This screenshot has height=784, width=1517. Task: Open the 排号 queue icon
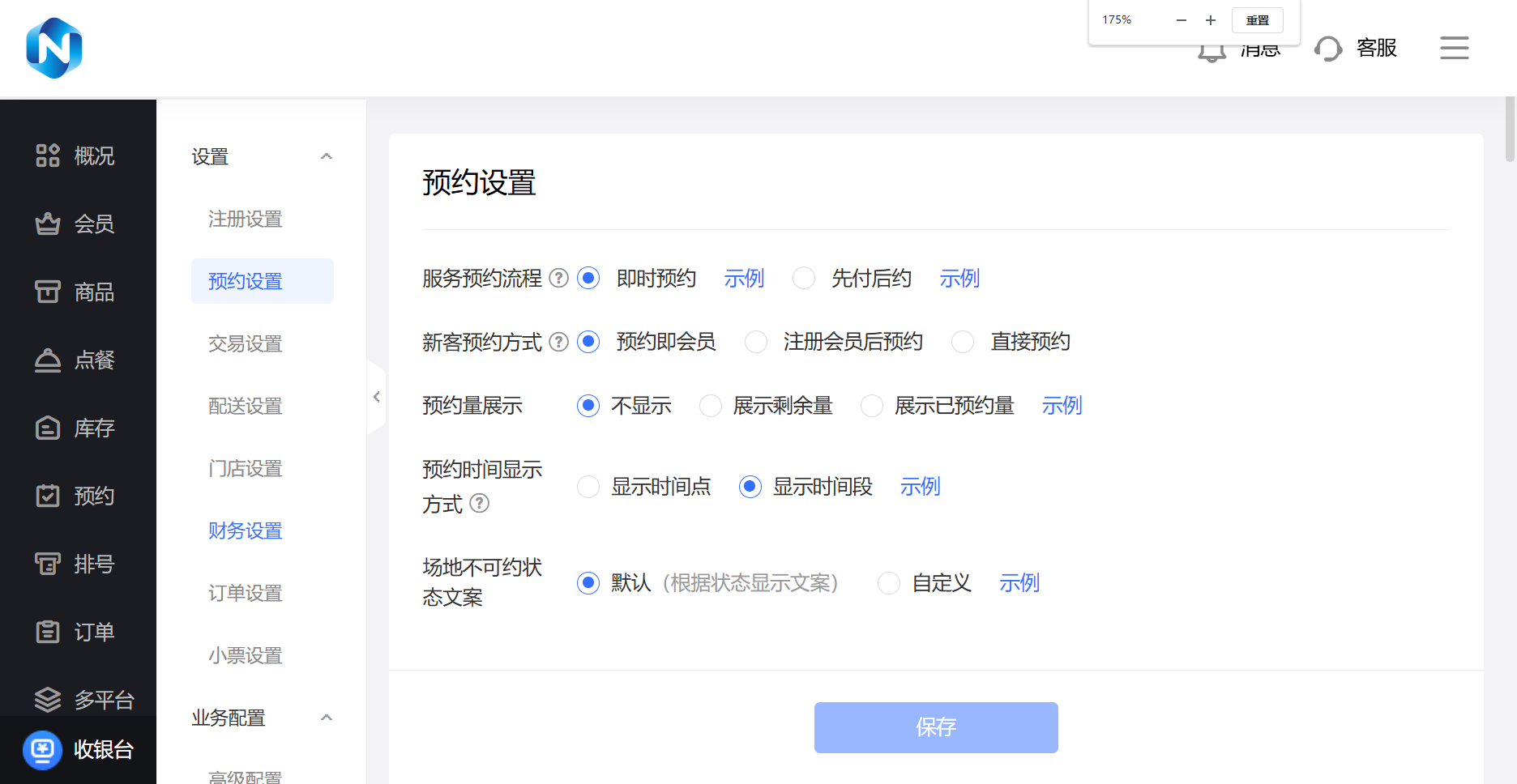coord(48,564)
